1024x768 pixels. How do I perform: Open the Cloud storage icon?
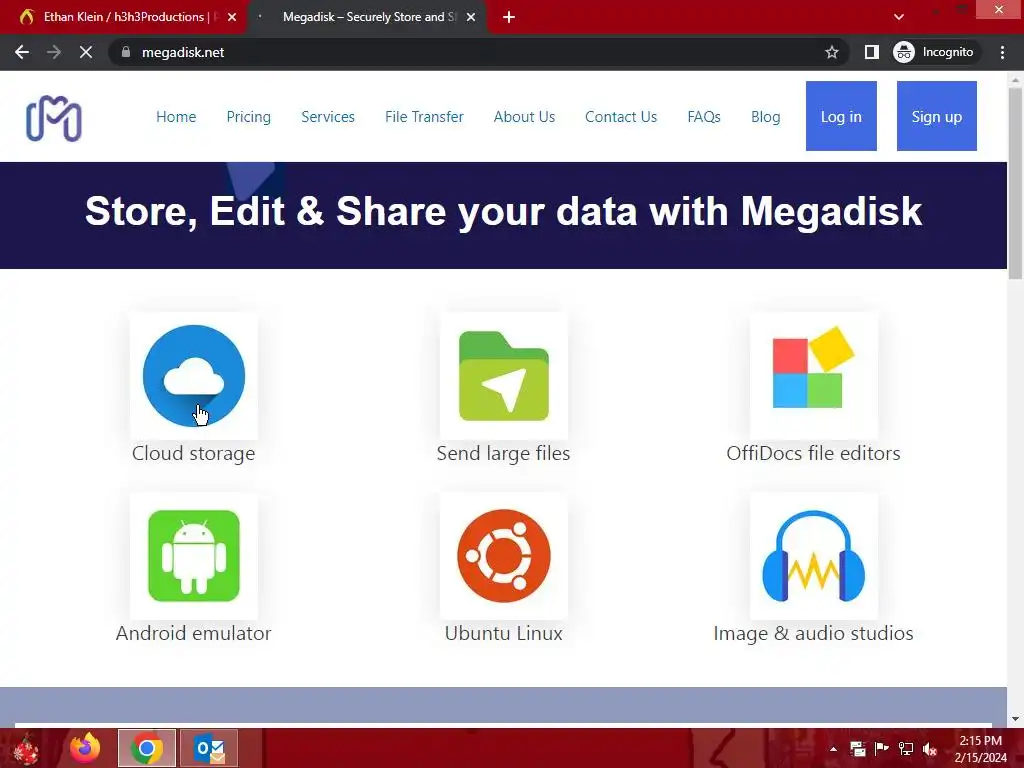(194, 376)
